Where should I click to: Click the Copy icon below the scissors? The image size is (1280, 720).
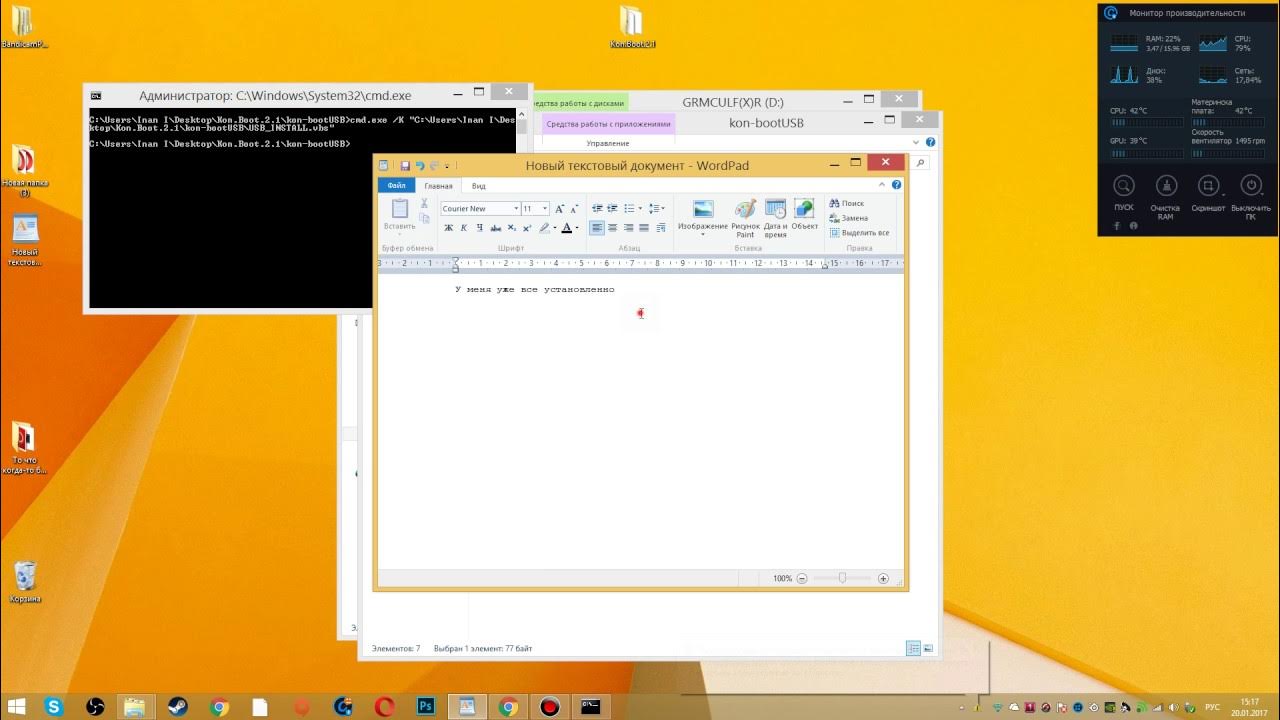pos(424,218)
